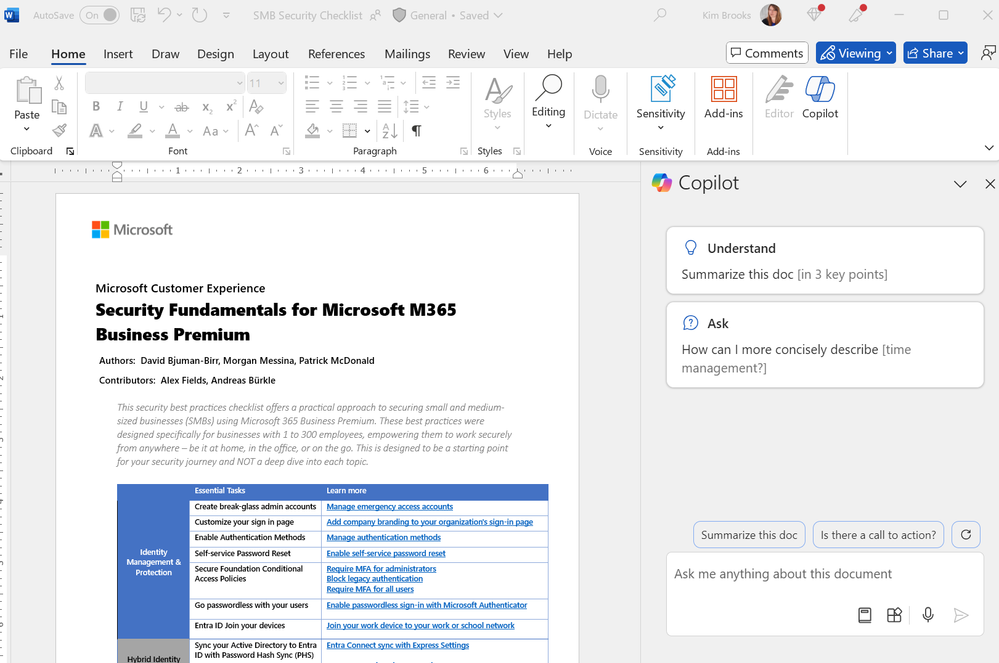Screen dimensions: 999x663
Task: Click the Share button
Action: (935, 53)
